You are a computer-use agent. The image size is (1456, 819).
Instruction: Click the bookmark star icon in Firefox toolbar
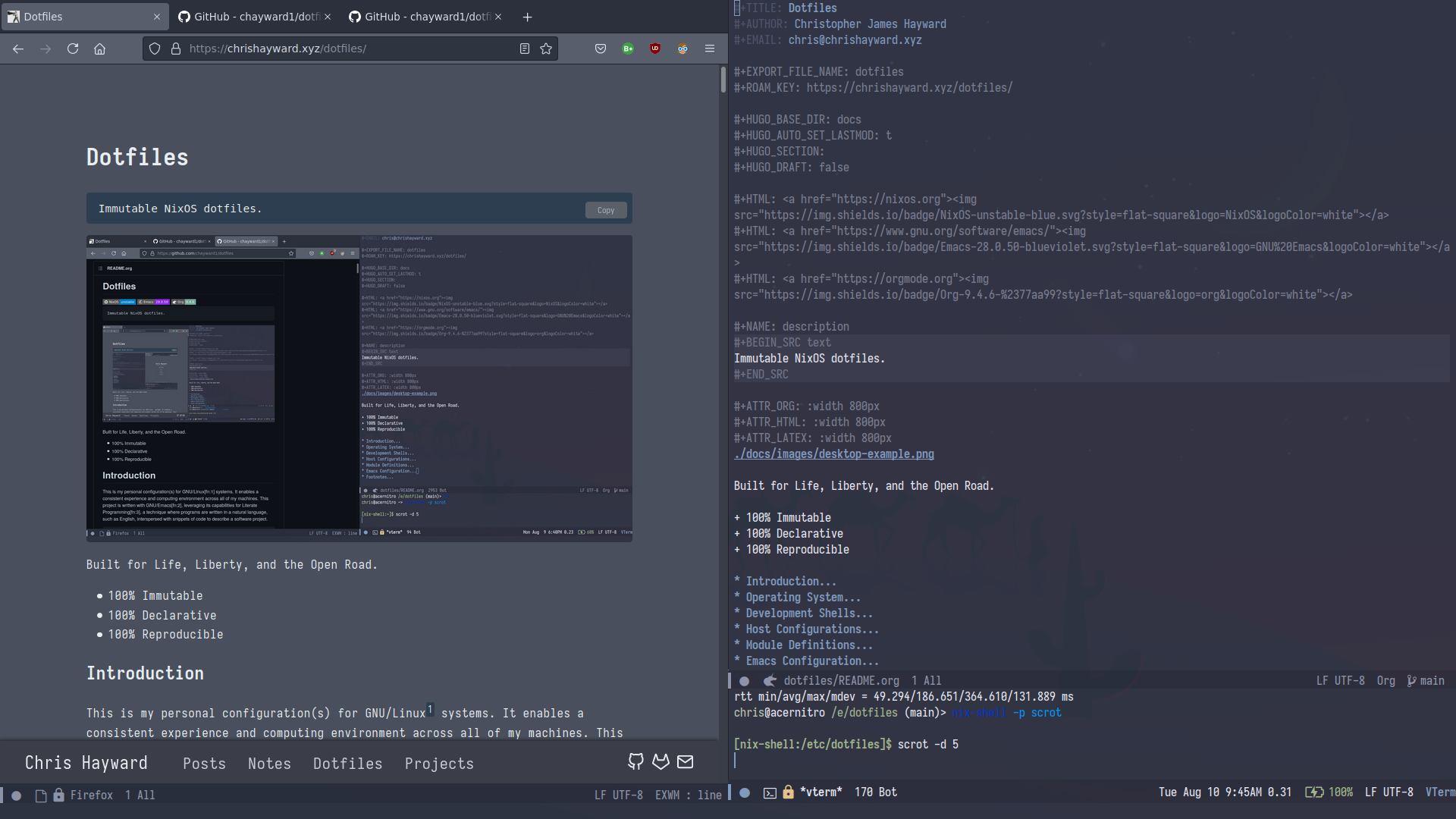point(546,48)
